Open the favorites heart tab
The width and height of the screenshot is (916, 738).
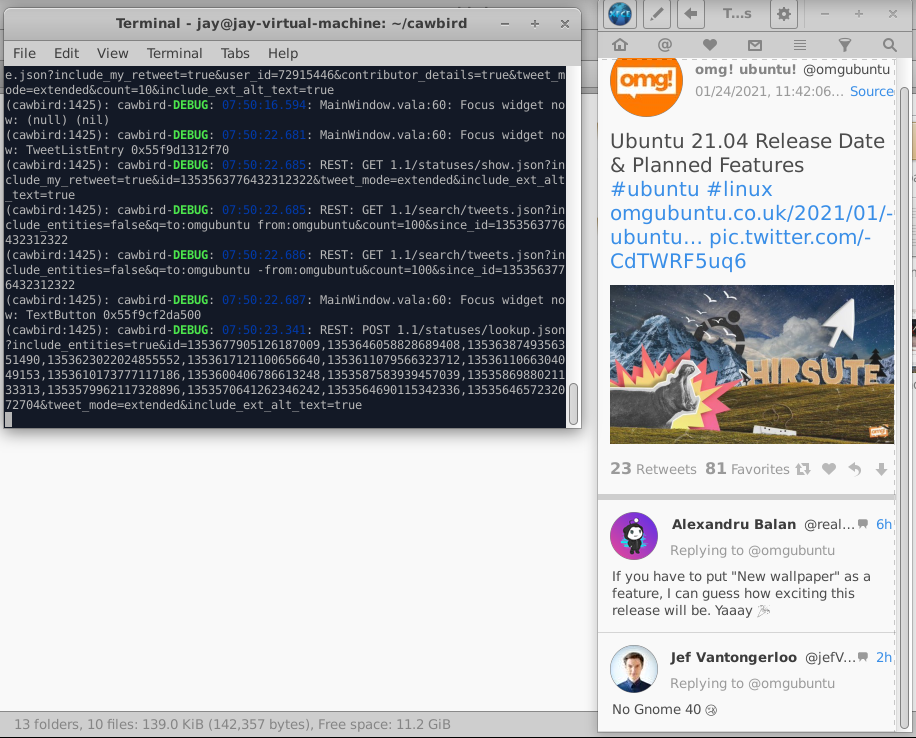pos(710,45)
